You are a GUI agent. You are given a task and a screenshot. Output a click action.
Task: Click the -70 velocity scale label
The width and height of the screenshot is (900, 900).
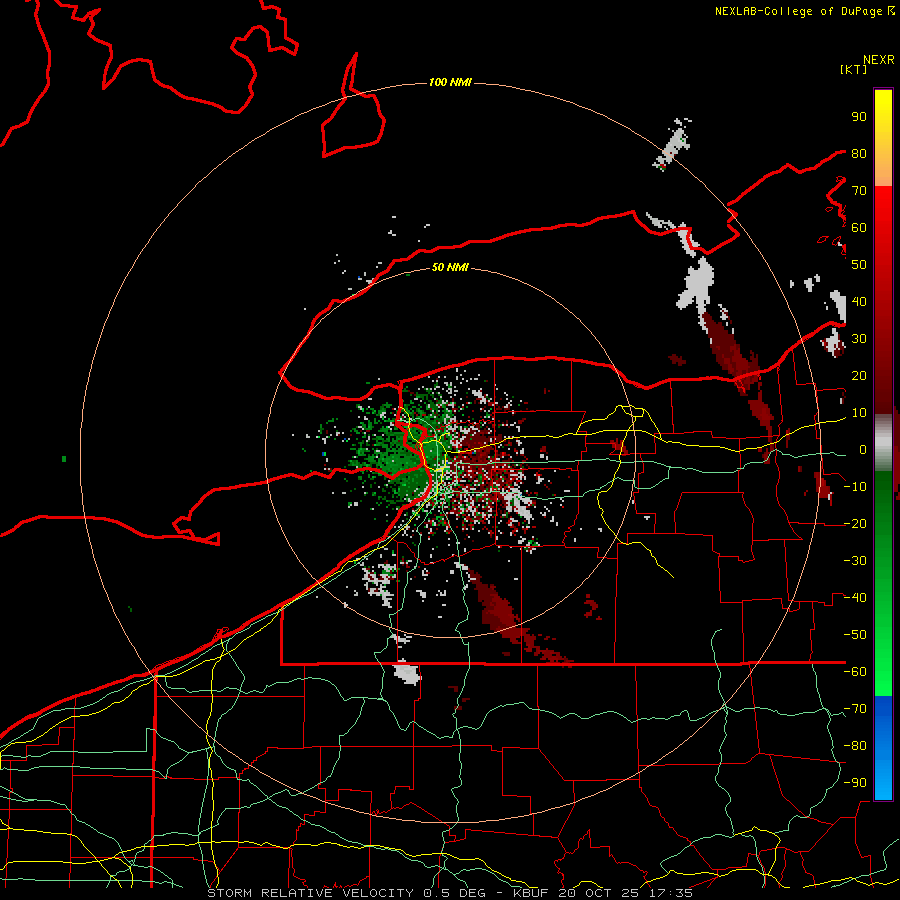click(855, 709)
